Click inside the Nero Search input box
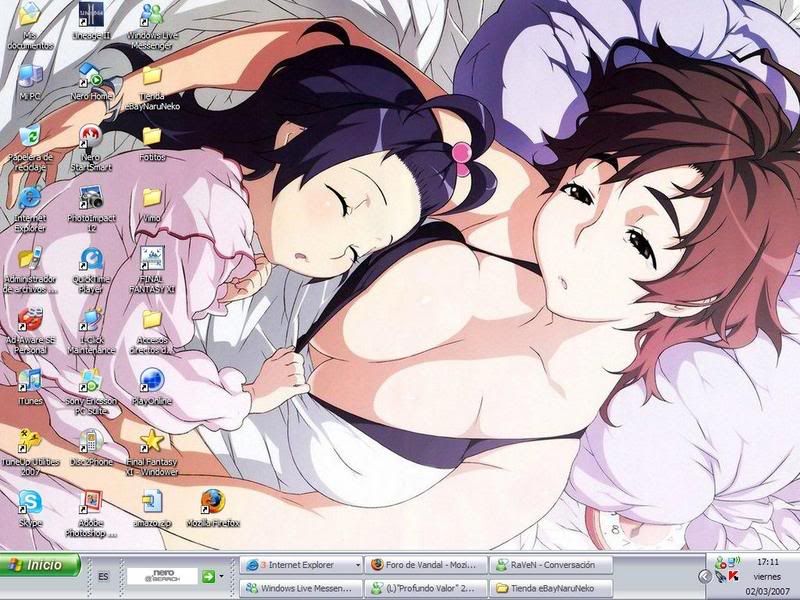The image size is (800, 600). click(x=162, y=577)
